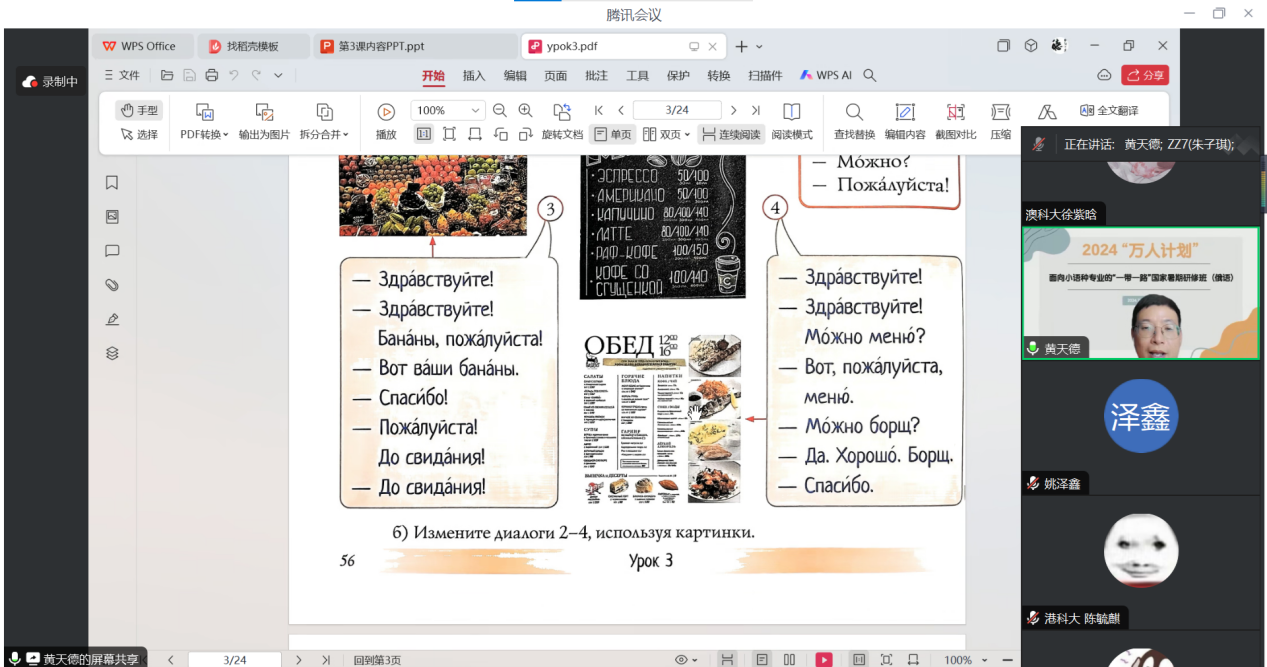Open the PDF转换 dropdown
The height and width of the screenshot is (667, 1267).
(204, 134)
